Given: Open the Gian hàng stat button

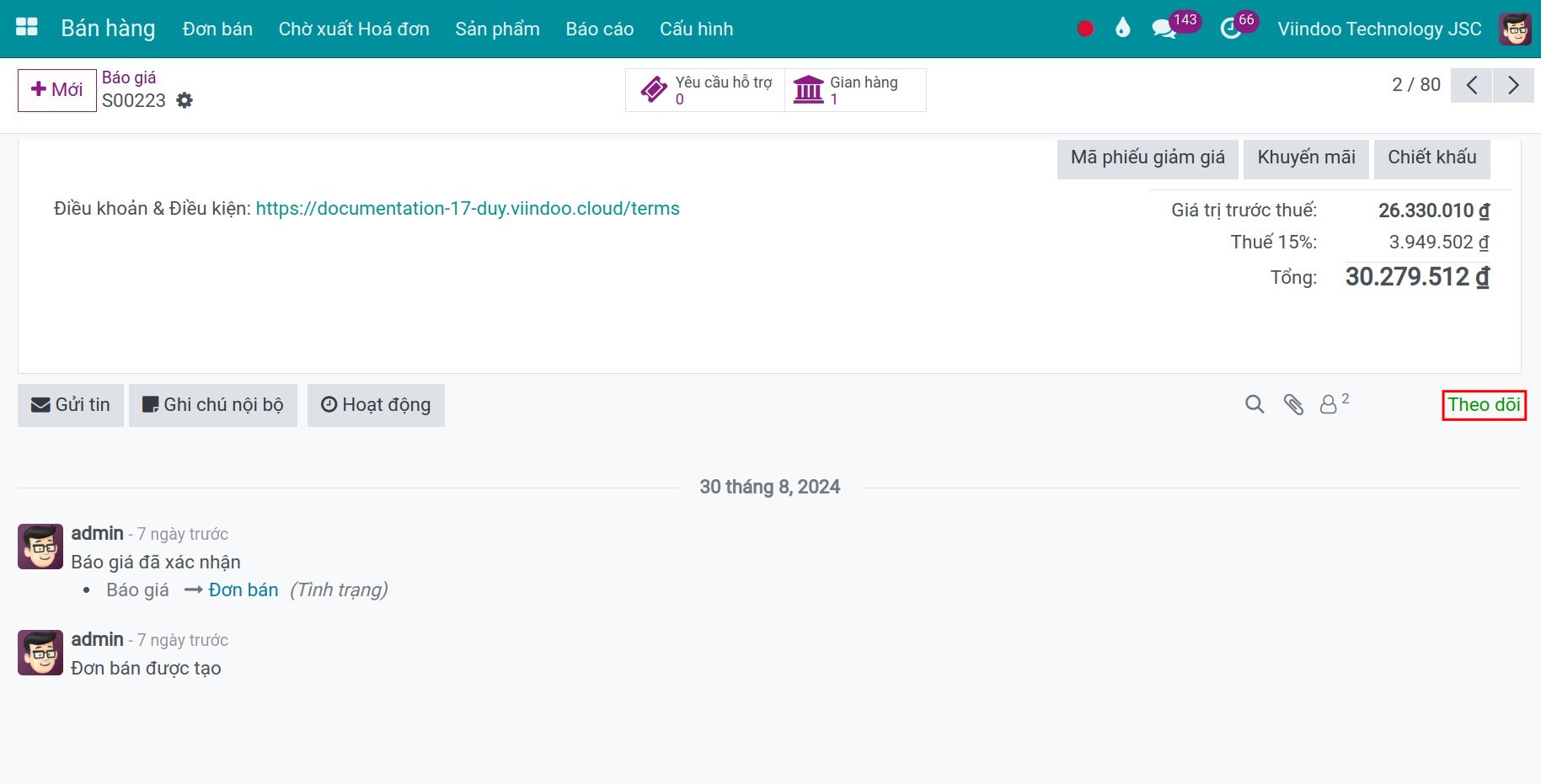Looking at the screenshot, I should point(855,90).
